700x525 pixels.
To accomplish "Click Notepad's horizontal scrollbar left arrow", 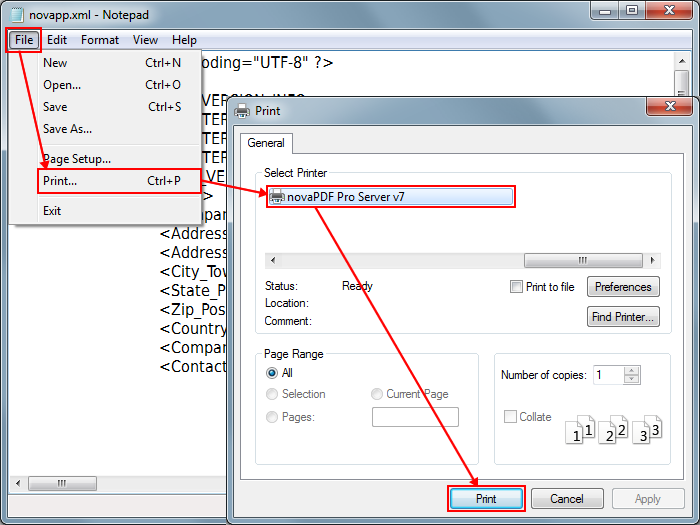I will click(x=18, y=483).
